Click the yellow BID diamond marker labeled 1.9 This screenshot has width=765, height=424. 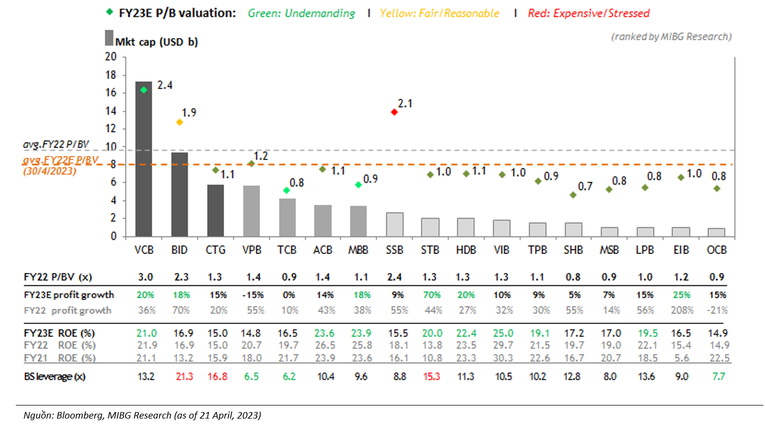[180, 122]
